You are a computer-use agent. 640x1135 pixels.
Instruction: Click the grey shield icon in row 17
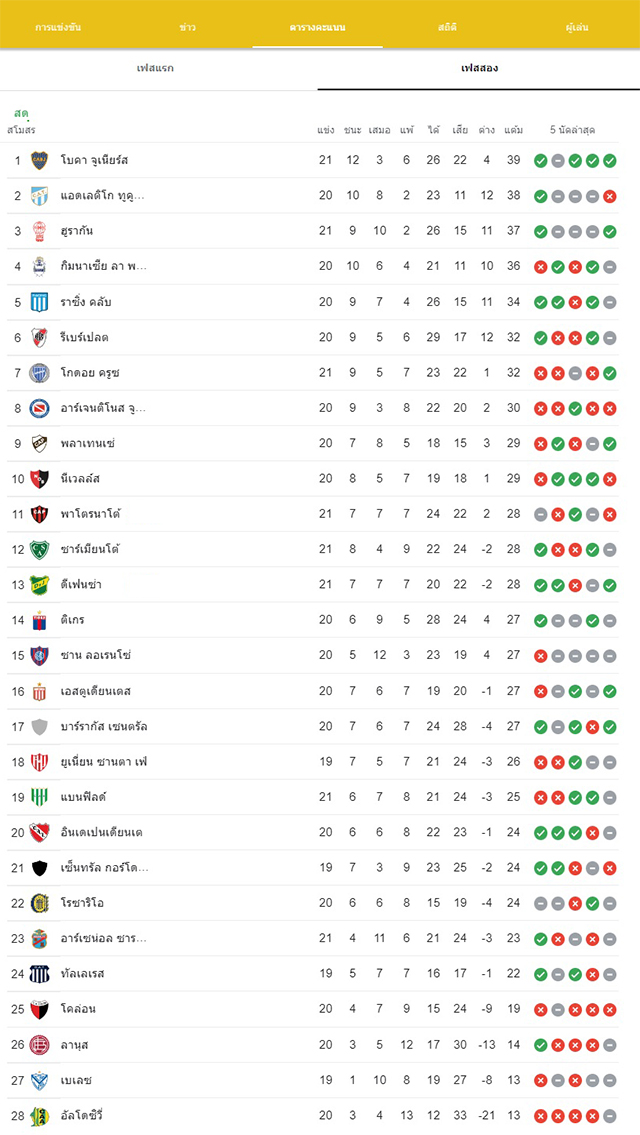[x=39, y=727]
